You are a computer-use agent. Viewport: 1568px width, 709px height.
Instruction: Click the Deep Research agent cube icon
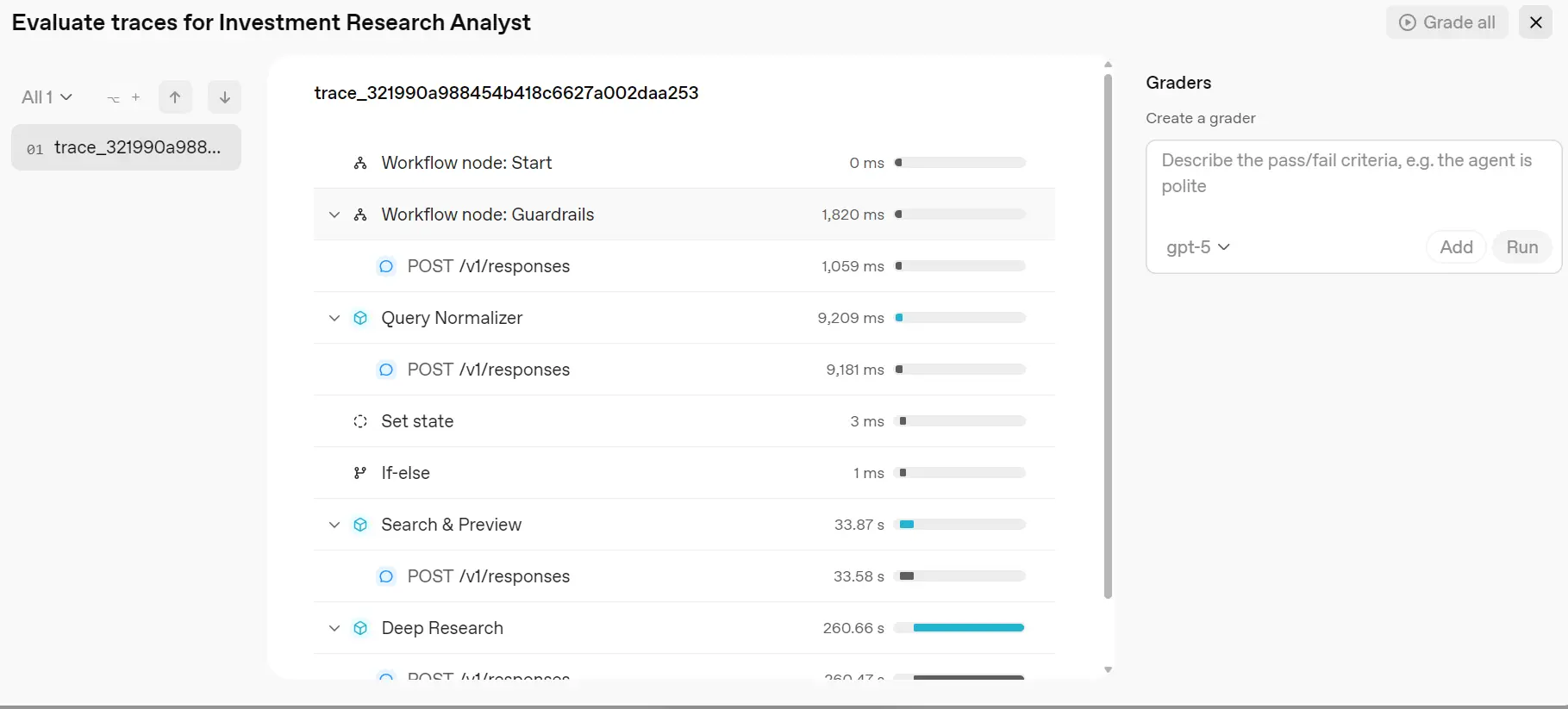tap(360, 628)
